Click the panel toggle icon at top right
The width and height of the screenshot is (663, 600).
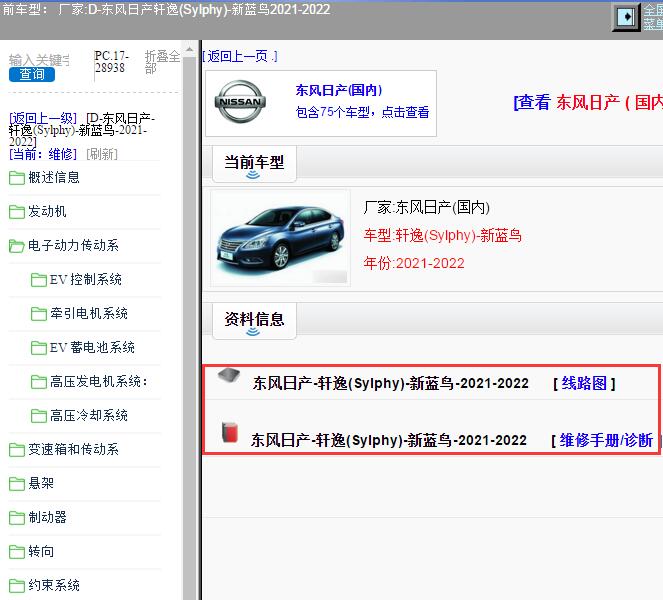click(626, 17)
